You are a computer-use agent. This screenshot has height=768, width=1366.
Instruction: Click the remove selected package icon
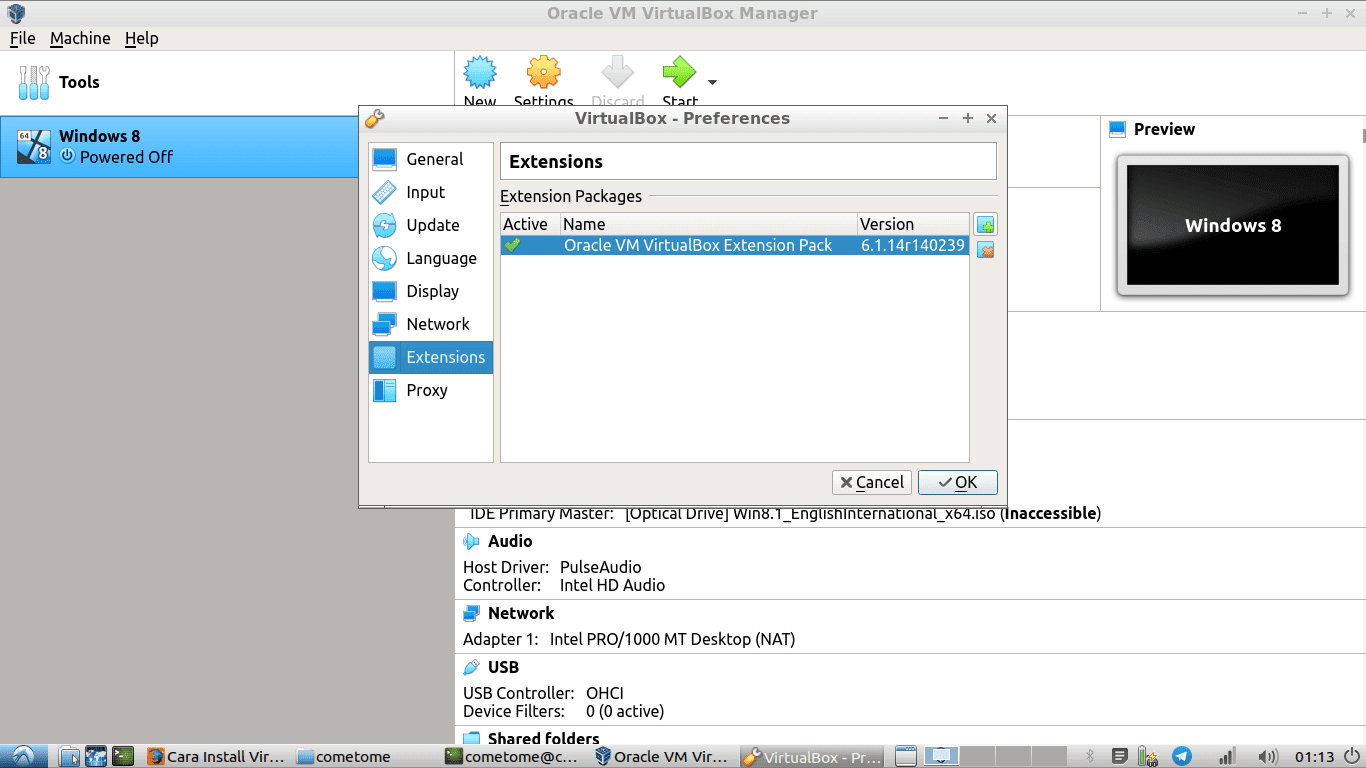click(x=986, y=250)
